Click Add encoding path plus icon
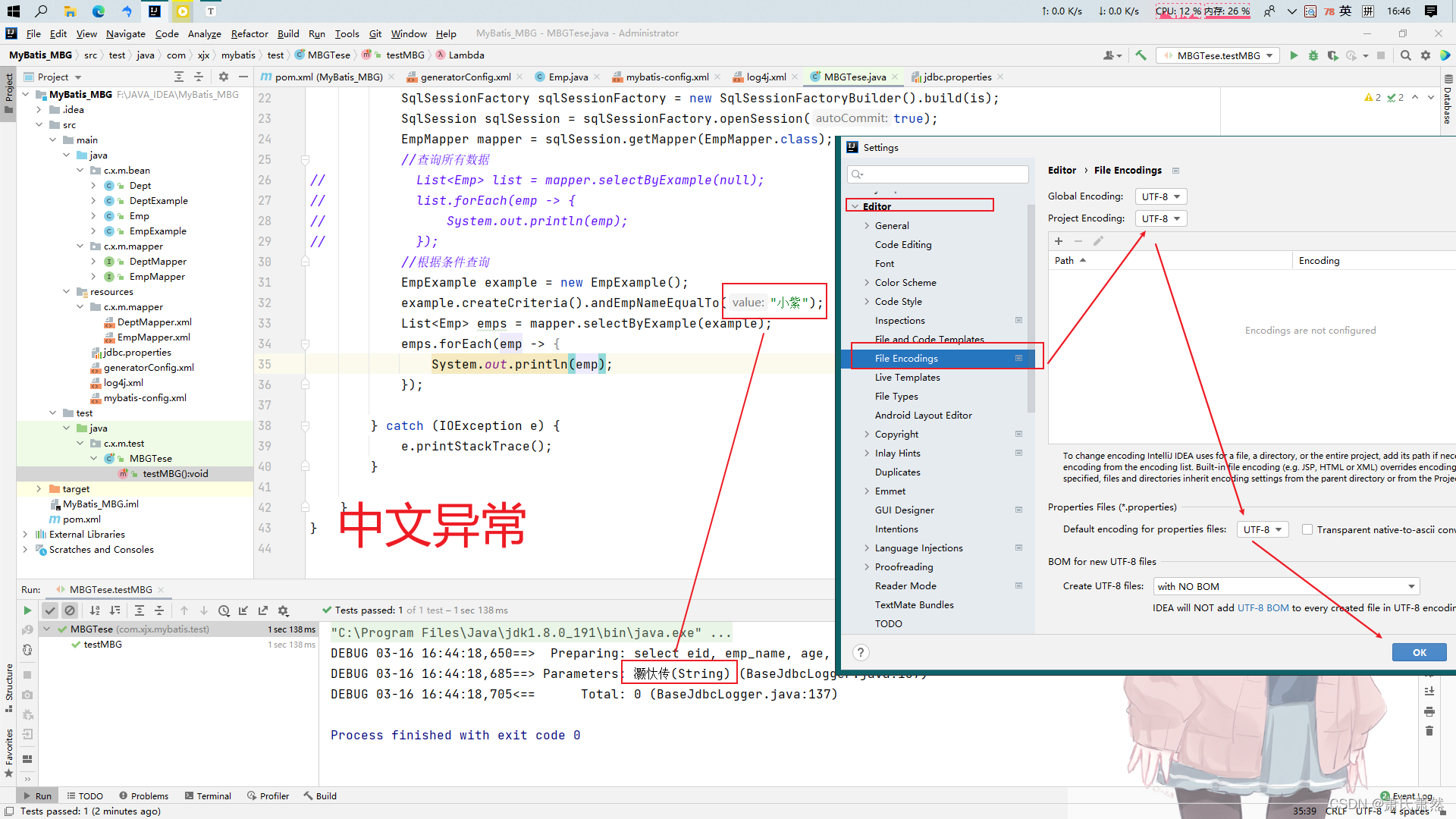Screen dimensions: 1456x819 [1059, 241]
